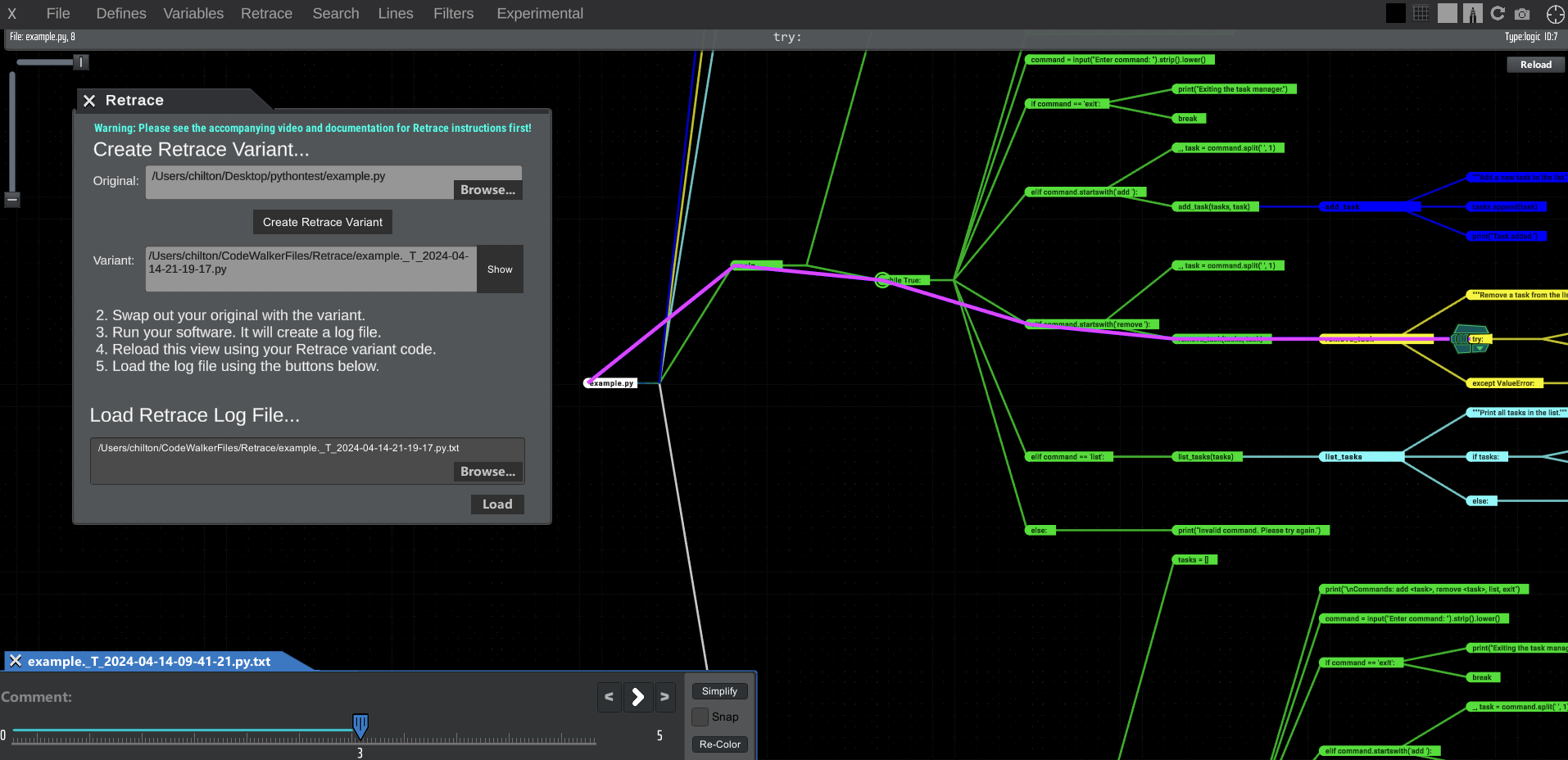Viewport: 1568px width, 760px height.
Task: Click the crosshair target icon
Action: pos(1555,14)
